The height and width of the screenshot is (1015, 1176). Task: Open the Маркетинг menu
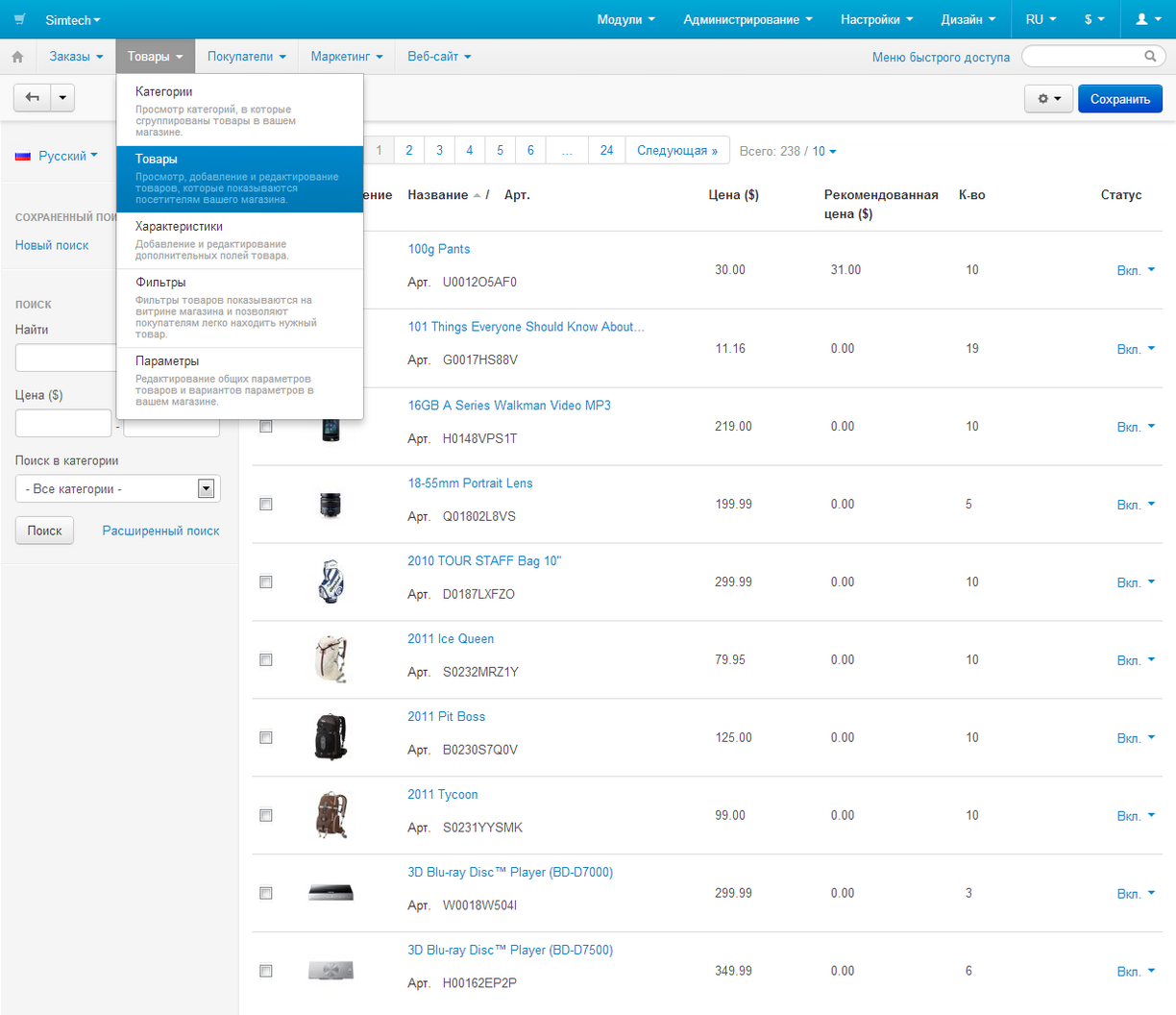[x=347, y=57]
